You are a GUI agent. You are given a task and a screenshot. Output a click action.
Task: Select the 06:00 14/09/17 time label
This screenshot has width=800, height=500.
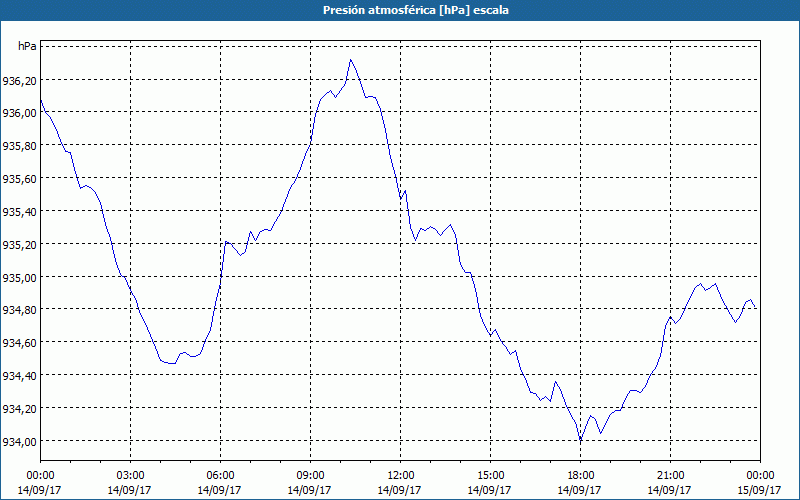220,483
